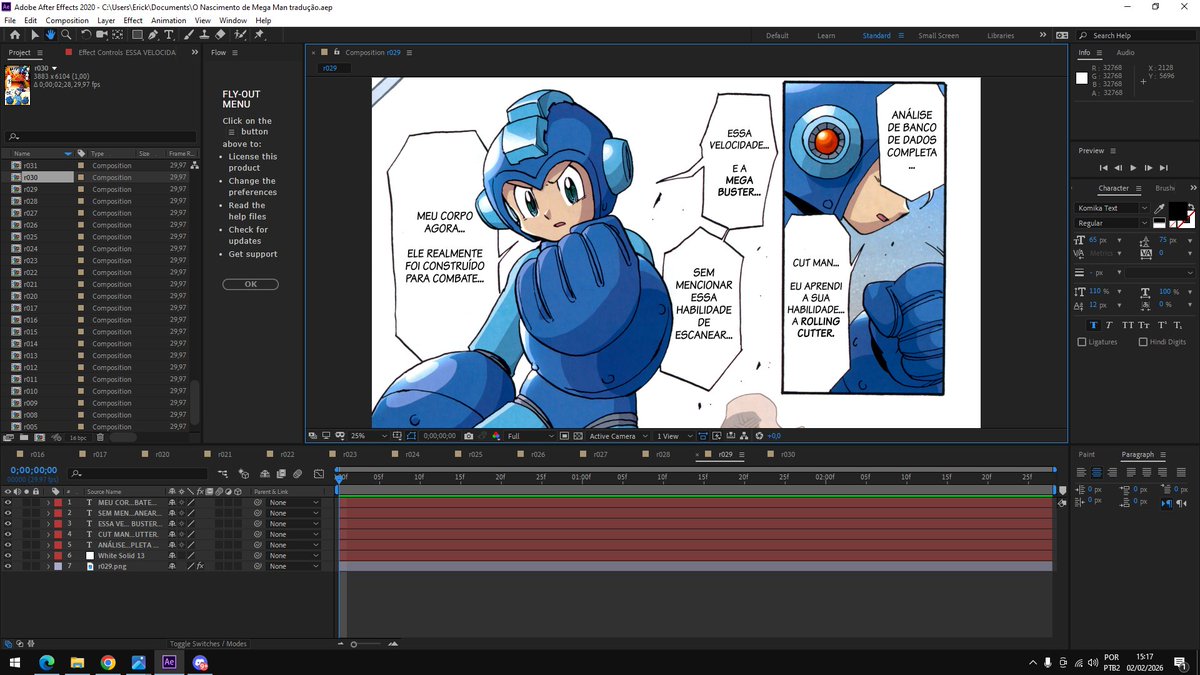Screen dimensions: 1200x675
Task: Switch to the Libraries workspace
Action: coord(1000,35)
